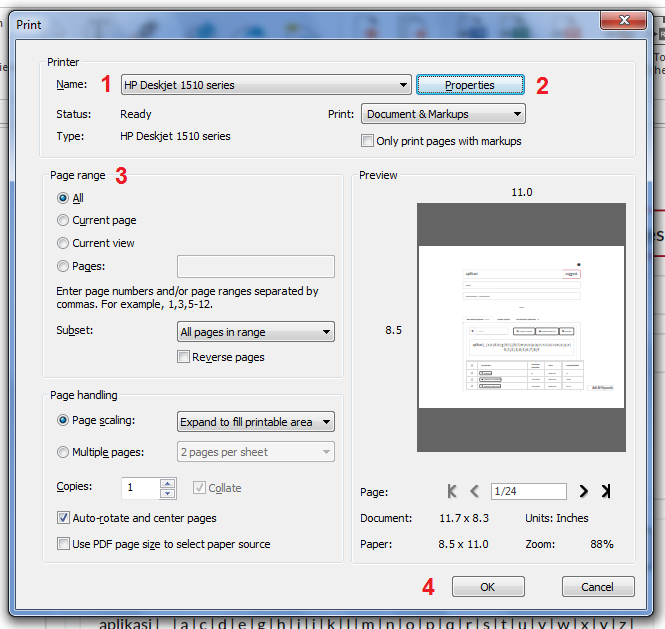The width and height of the screenshot is (665, 629).
Task: Open the Print Document & Markups dropdown
Action: pyautogui.click(x=443, y=114)
